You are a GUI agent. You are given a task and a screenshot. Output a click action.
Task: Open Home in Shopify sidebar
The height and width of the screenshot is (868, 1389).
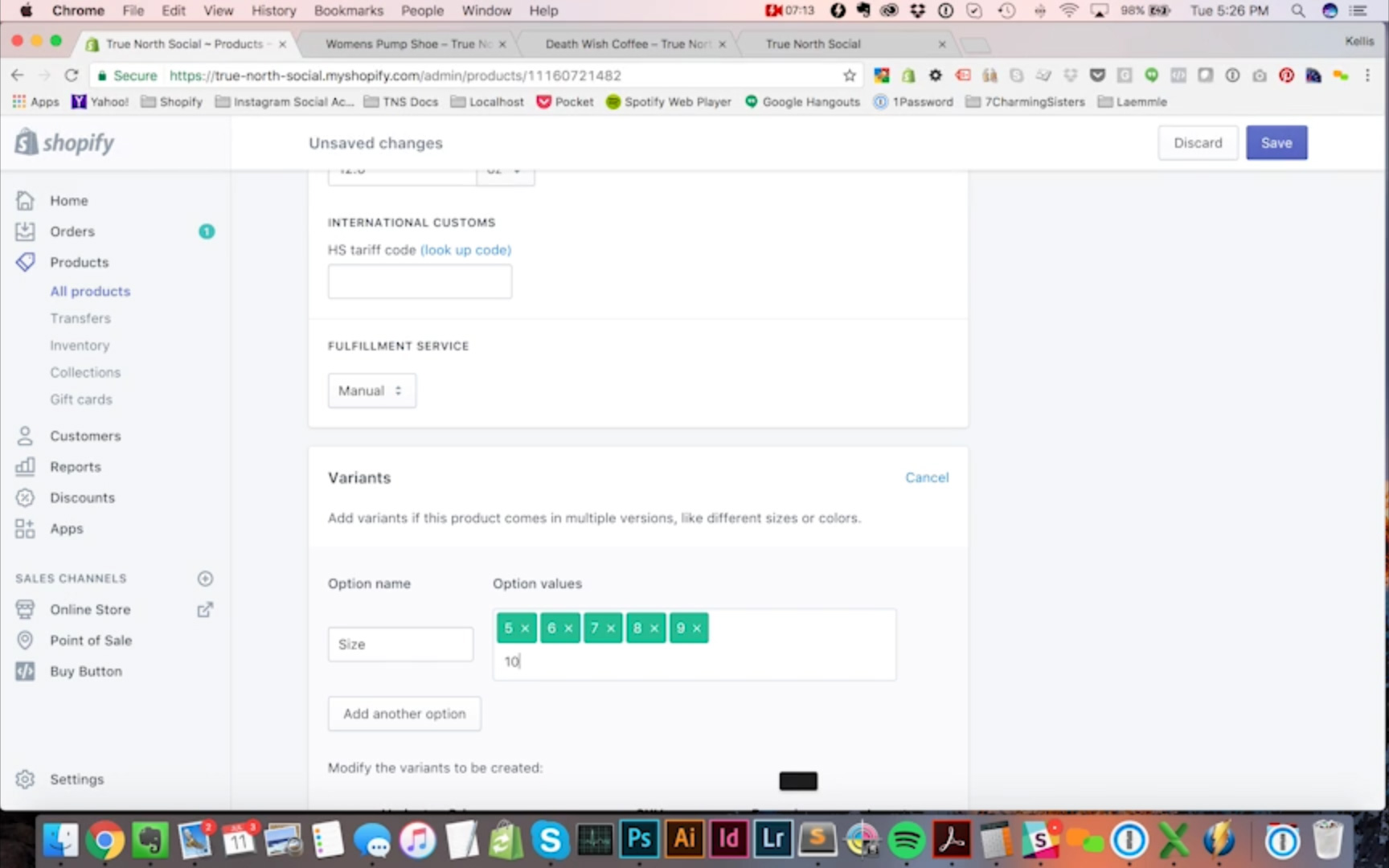(x=68, y=200)
